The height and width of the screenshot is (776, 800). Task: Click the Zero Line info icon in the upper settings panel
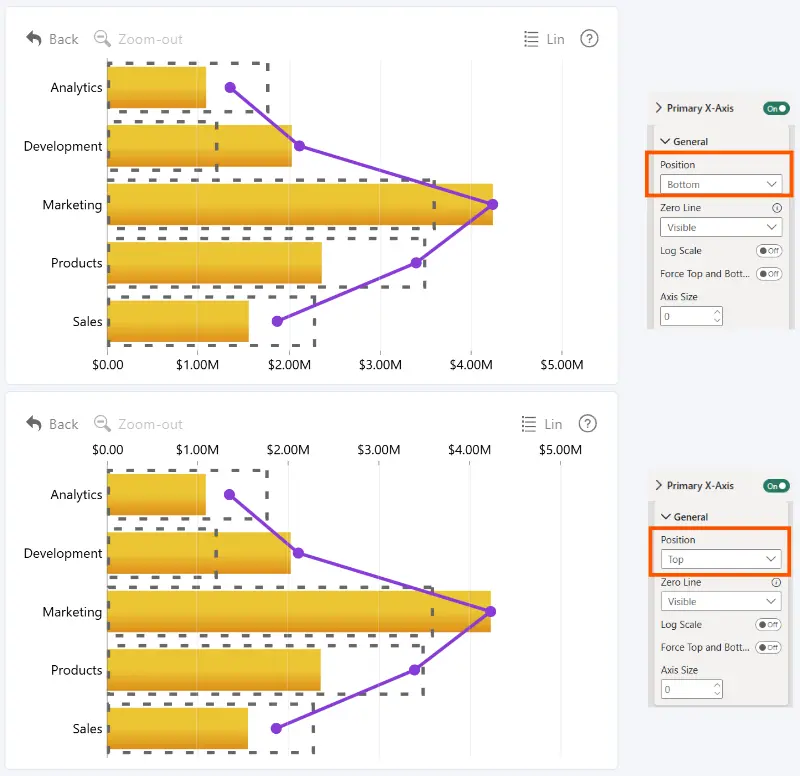coord(777,208)
